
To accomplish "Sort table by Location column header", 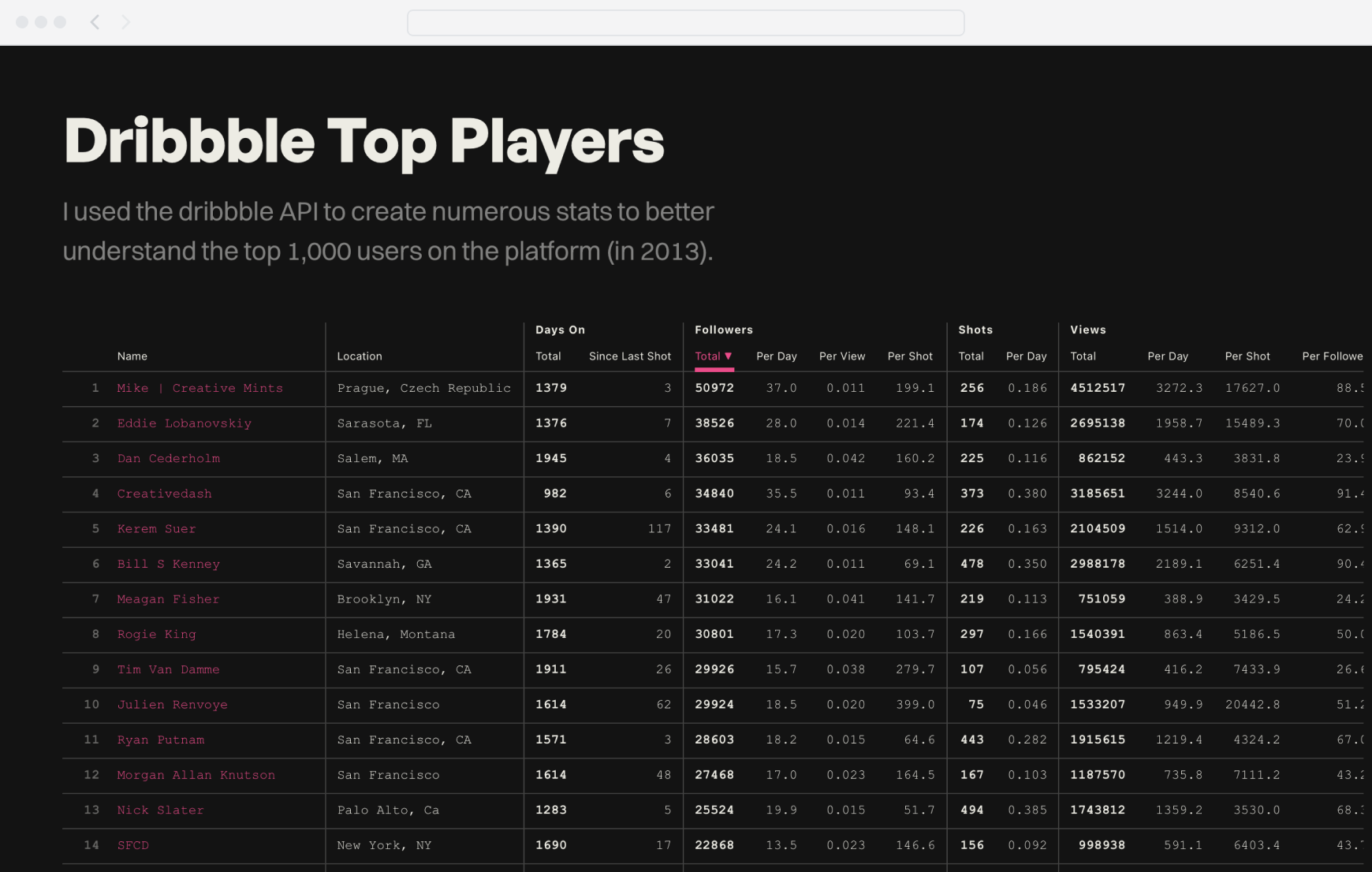I will (x=360, y=356).
